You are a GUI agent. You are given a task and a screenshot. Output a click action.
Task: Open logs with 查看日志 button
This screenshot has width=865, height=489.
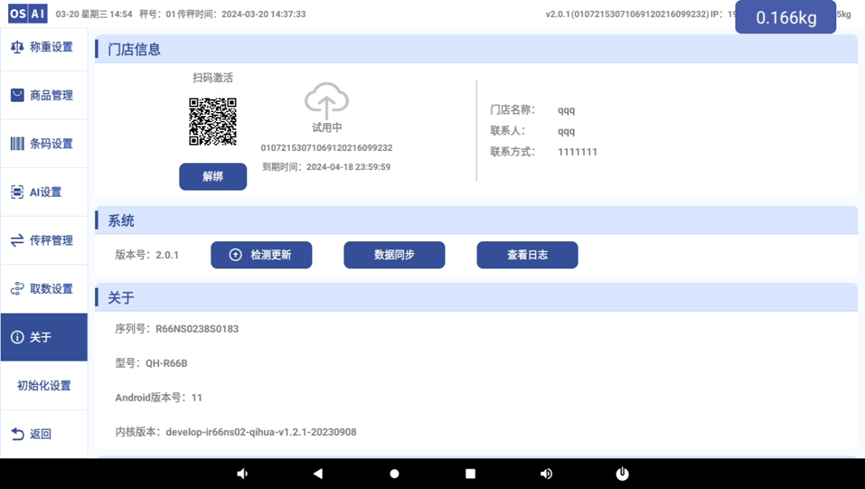(527, 255)
